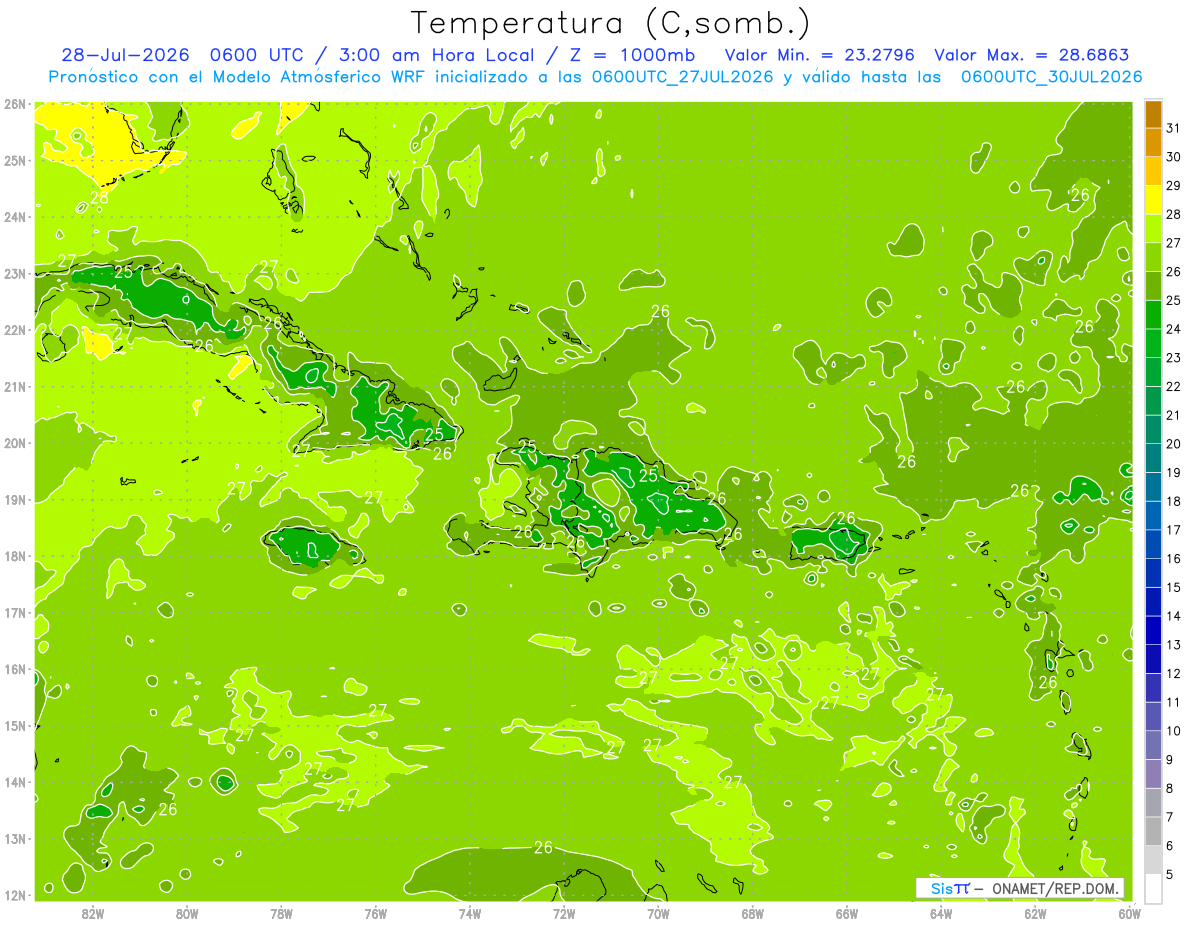Click the '25N' latitude axis label
Viewport: 1200px width, 927px height.
pyautogui.click(x=15, y=160)
